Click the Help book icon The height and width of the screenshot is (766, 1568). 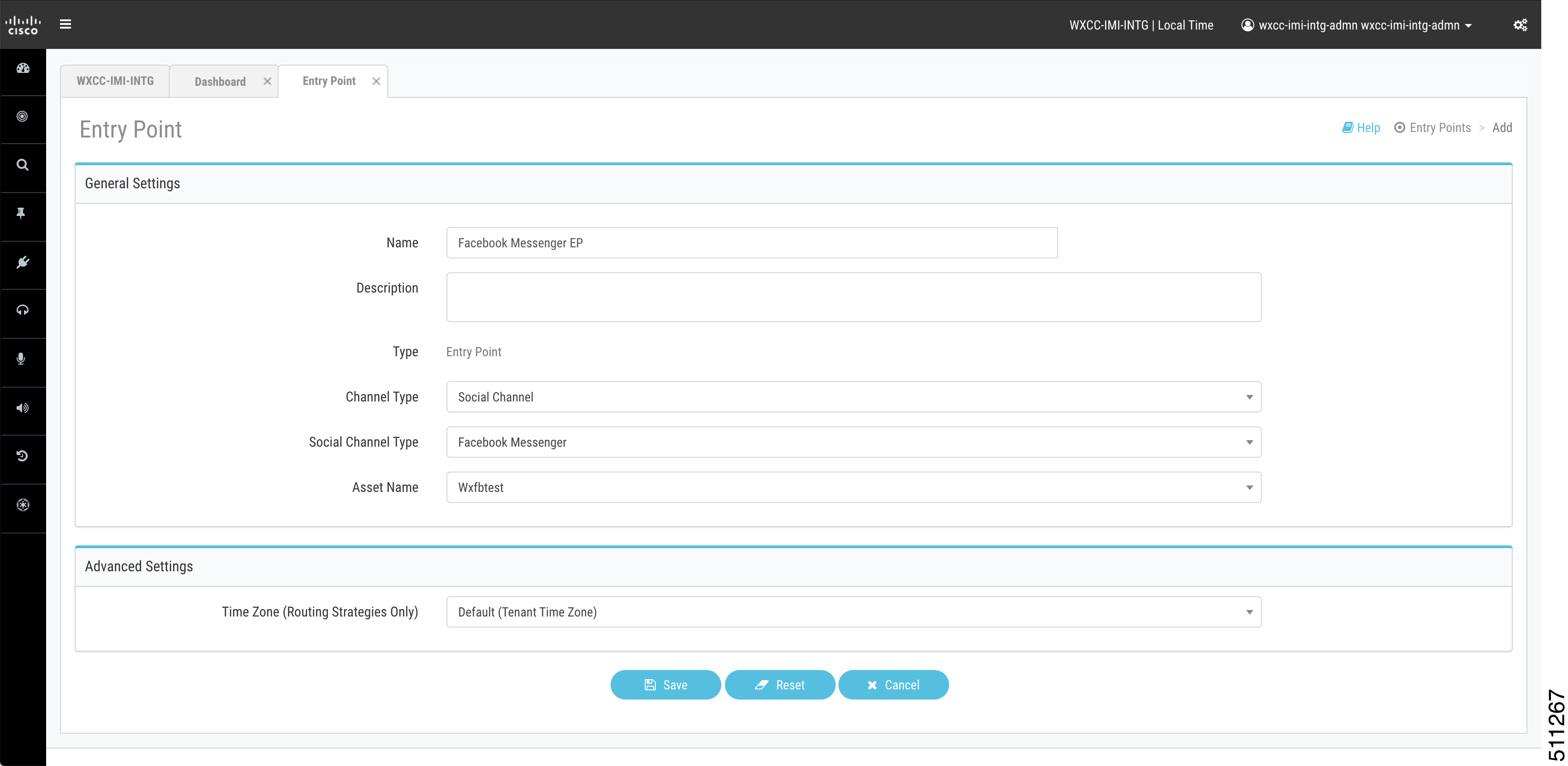click(1348, 127)
